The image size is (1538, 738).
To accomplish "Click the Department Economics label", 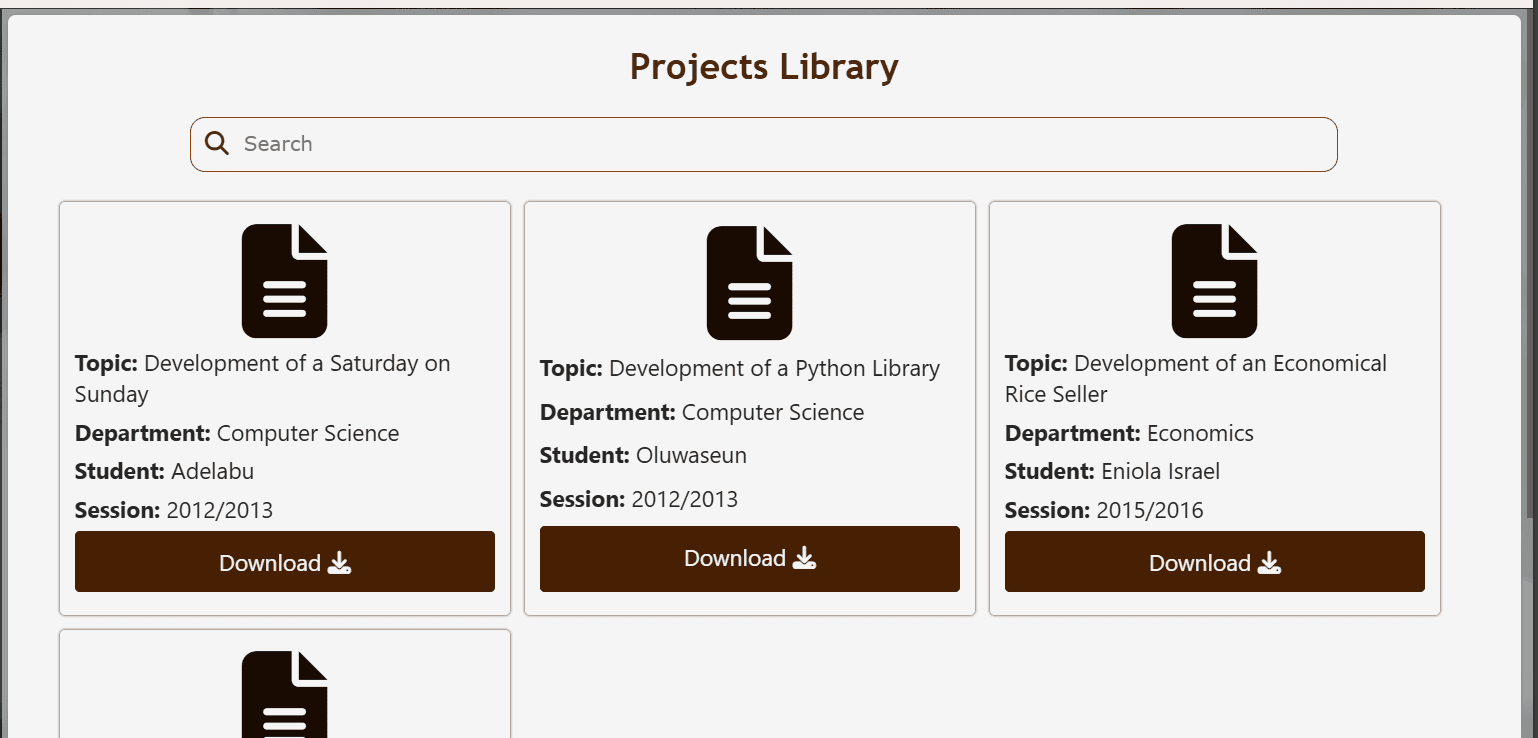I will click(x=1129, y=433).
